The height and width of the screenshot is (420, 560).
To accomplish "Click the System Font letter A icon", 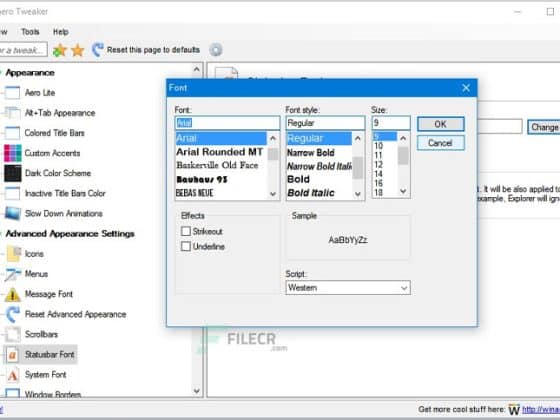I will coord(12,375).
